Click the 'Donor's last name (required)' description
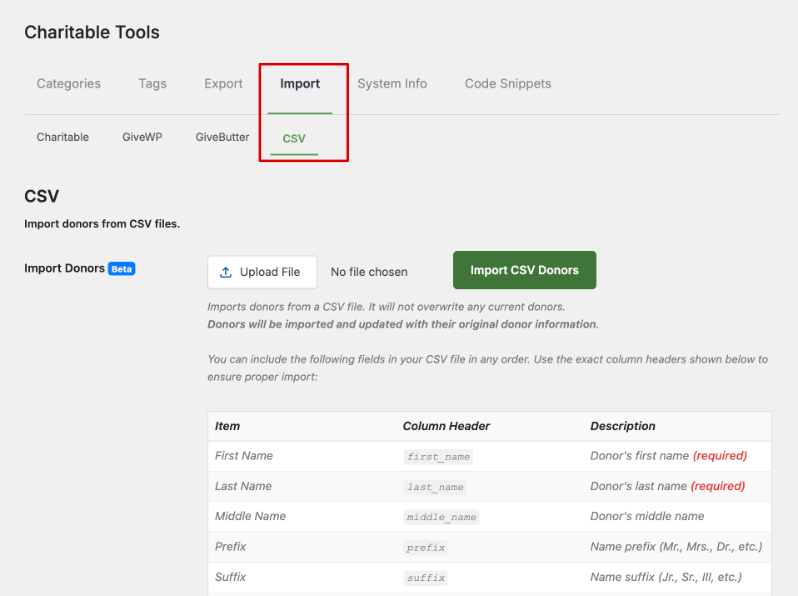Screen dimensions: 798x596 [x=667, y=486]
